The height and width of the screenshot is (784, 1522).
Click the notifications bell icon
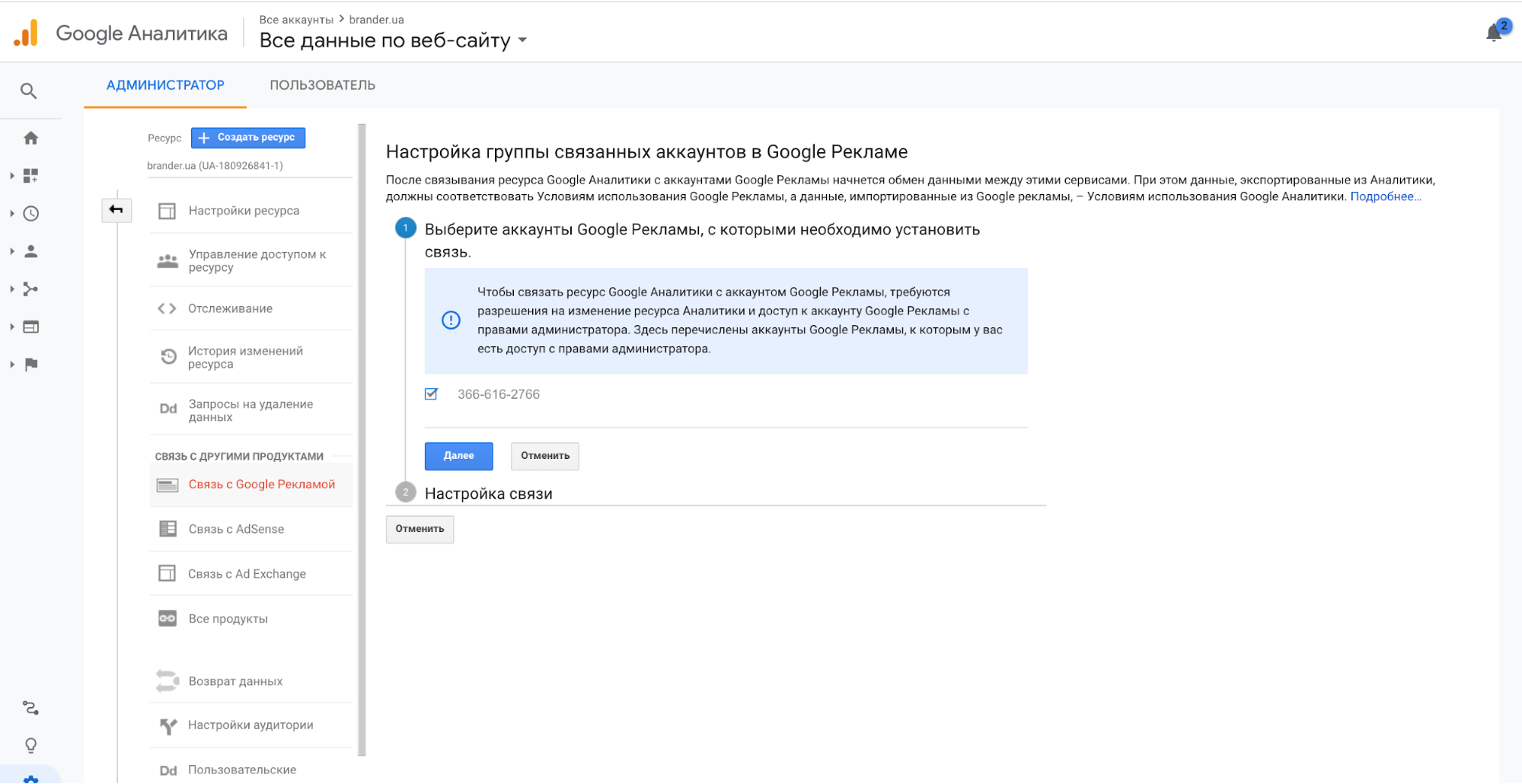1494,33
